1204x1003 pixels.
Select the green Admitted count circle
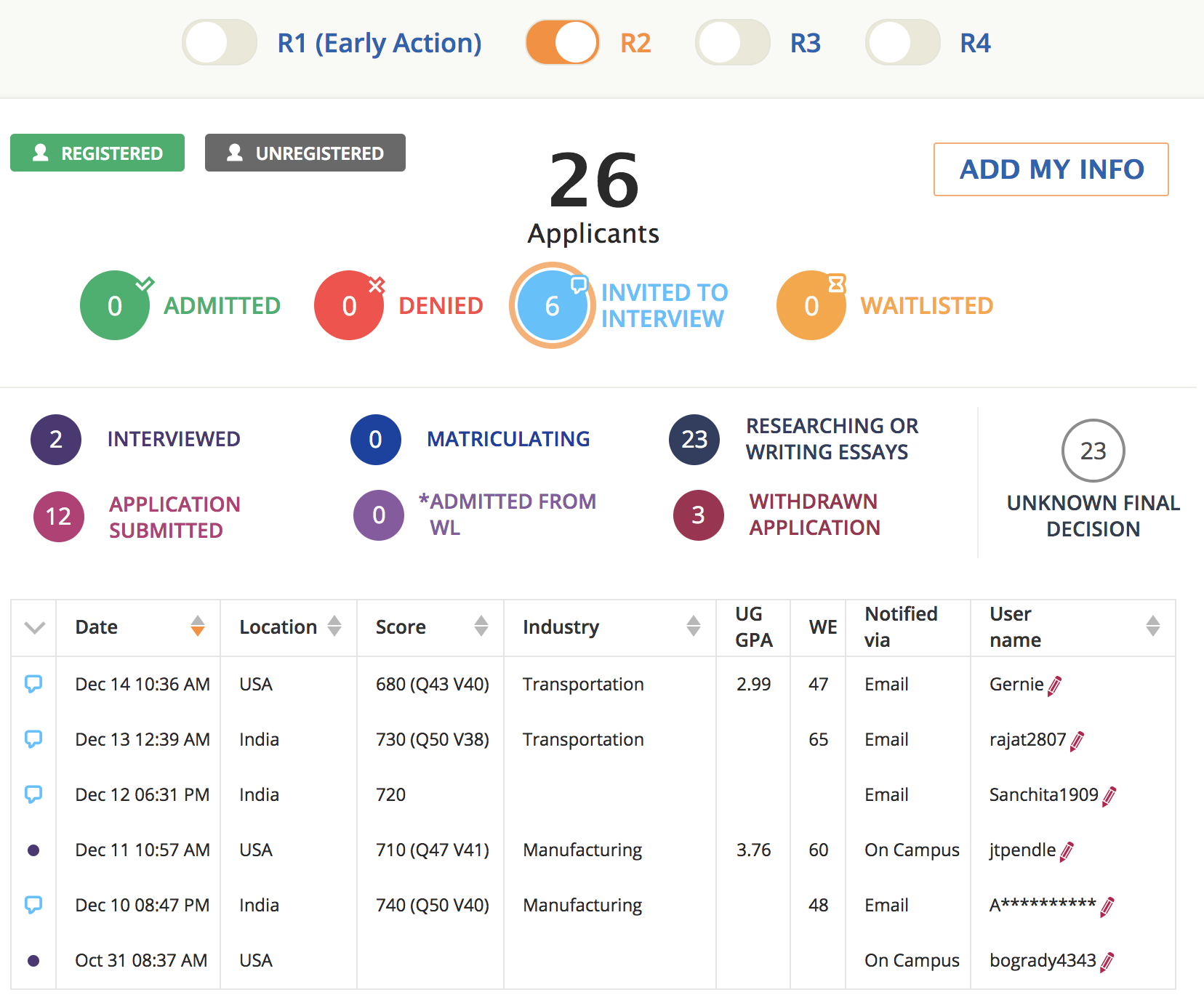pos(115,305)
